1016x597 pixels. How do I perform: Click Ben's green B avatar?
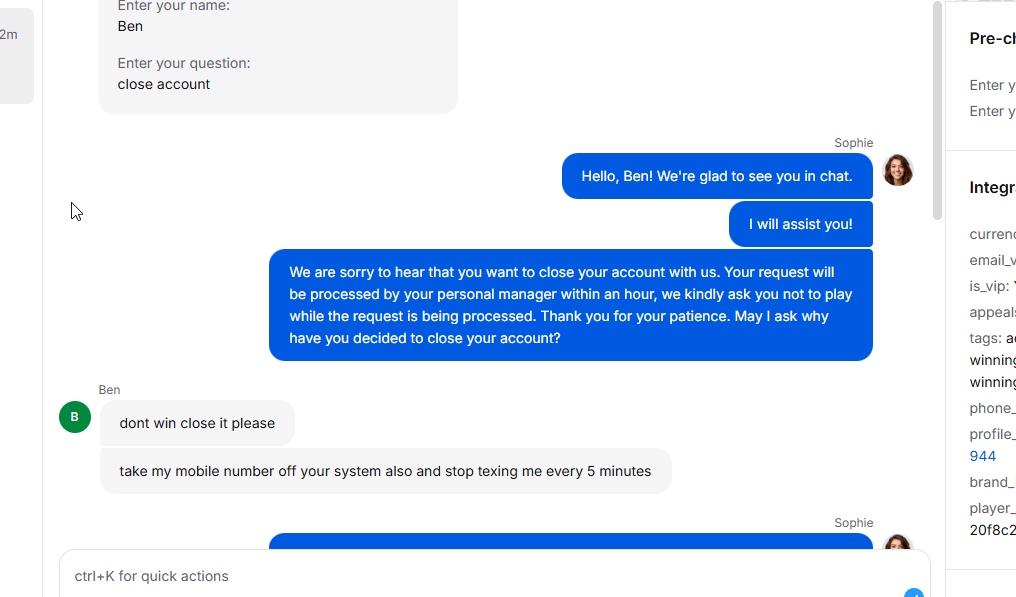click(75, 417)
